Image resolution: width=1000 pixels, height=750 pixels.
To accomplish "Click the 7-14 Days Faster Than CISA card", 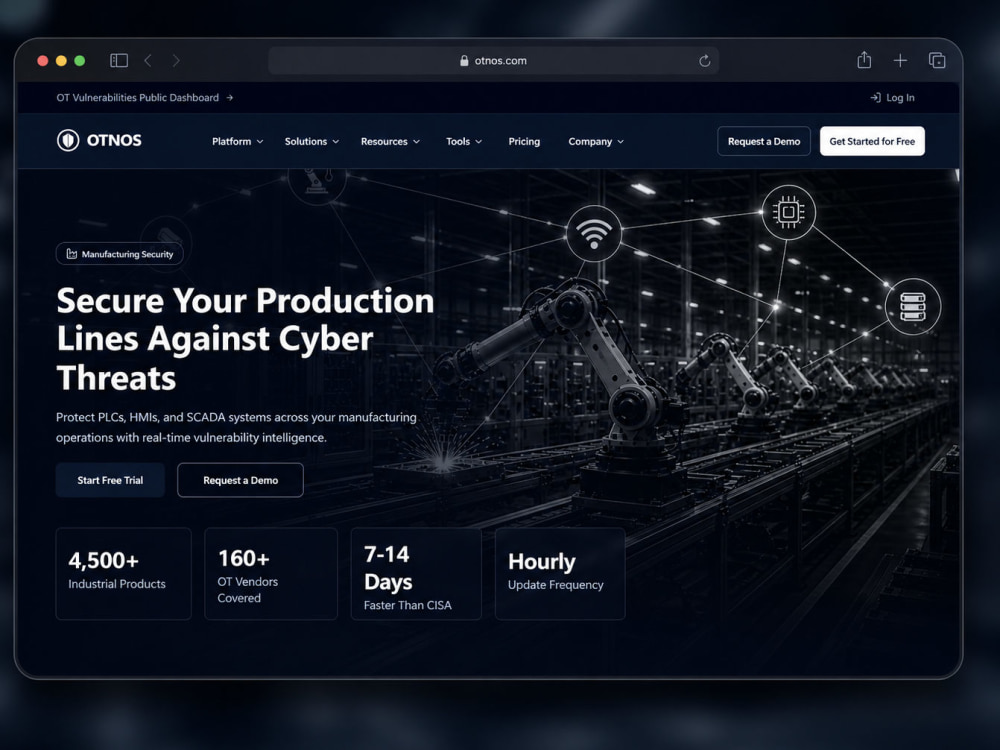I will (416, 573).
